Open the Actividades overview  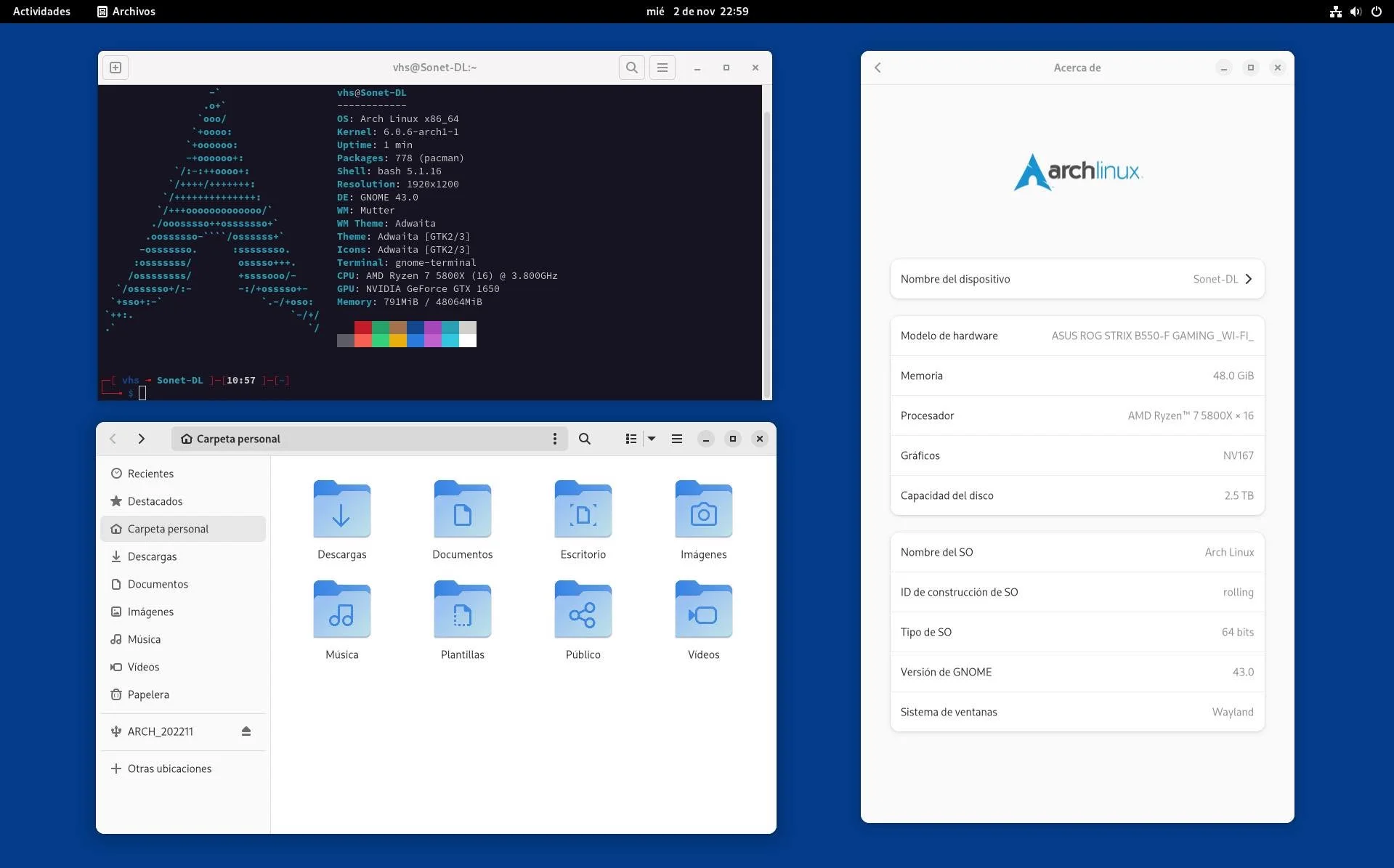tap(41, 12)
